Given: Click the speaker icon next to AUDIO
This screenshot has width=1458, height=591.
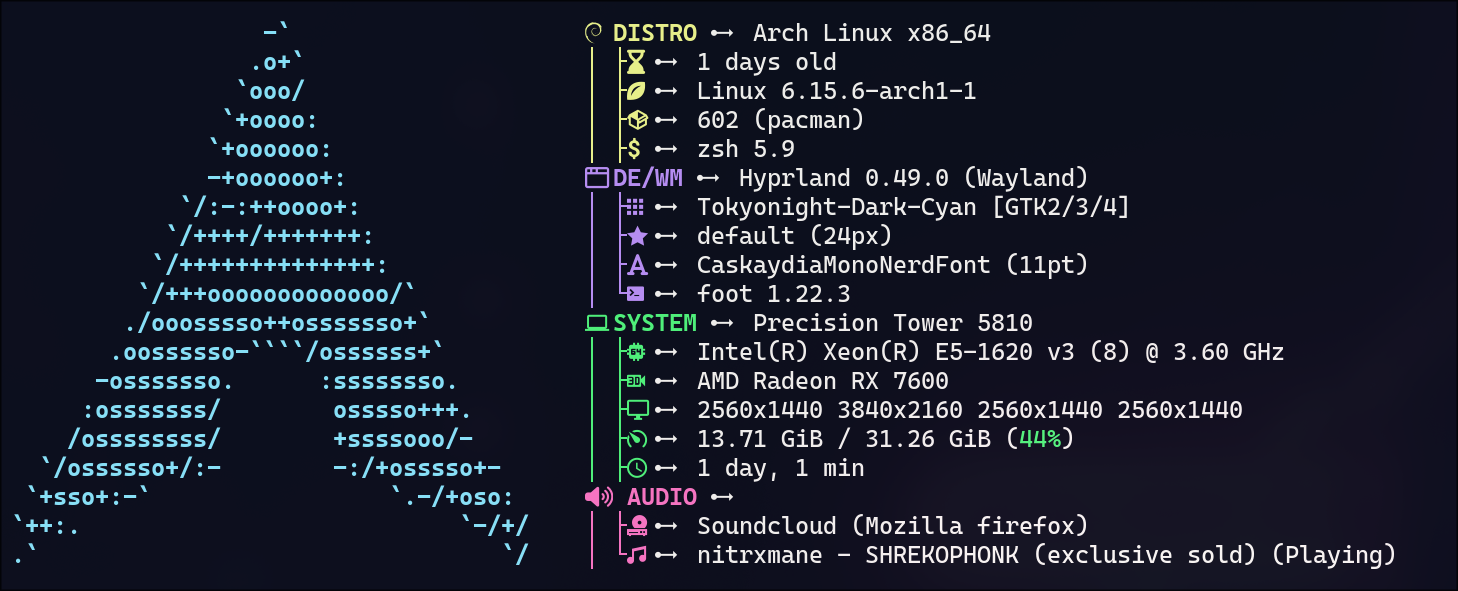Looking at the screenshot, I should click(598, 497).
